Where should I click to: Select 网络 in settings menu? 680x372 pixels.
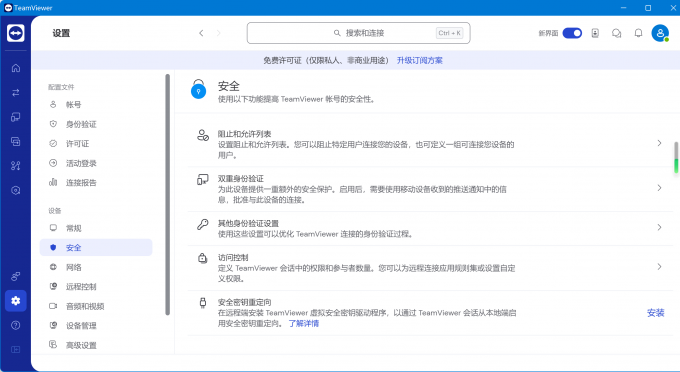coord(96,267)
